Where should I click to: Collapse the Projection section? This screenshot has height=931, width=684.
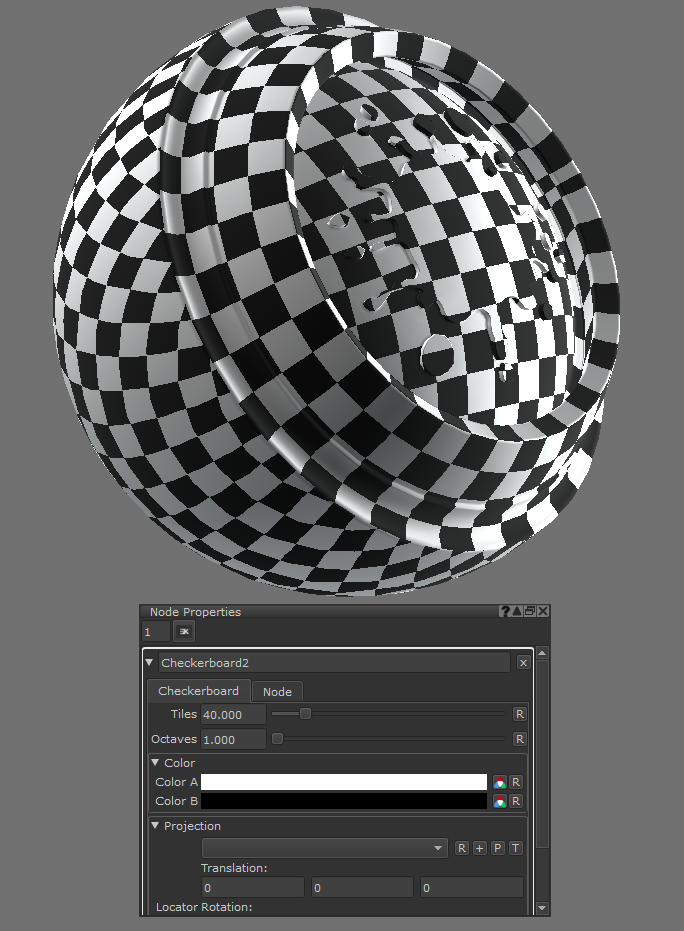[156, 826]
